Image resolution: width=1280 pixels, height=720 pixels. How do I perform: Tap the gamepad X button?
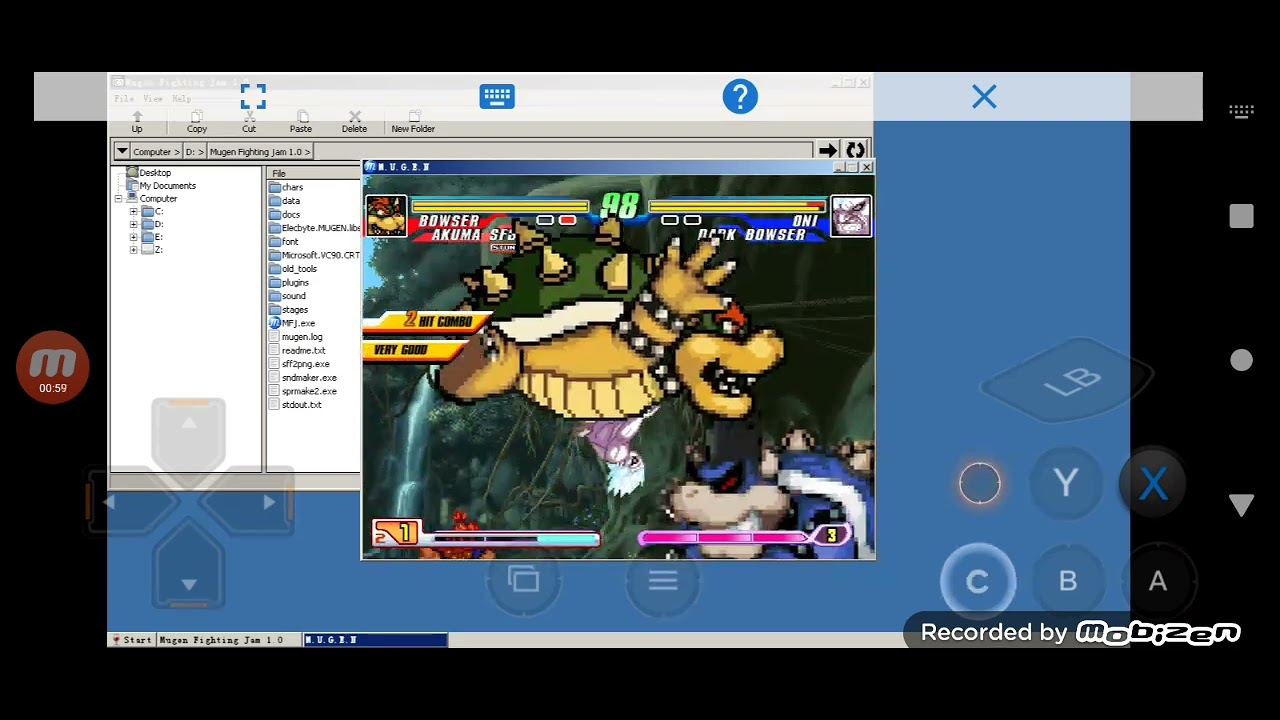tap(1154, 484)
